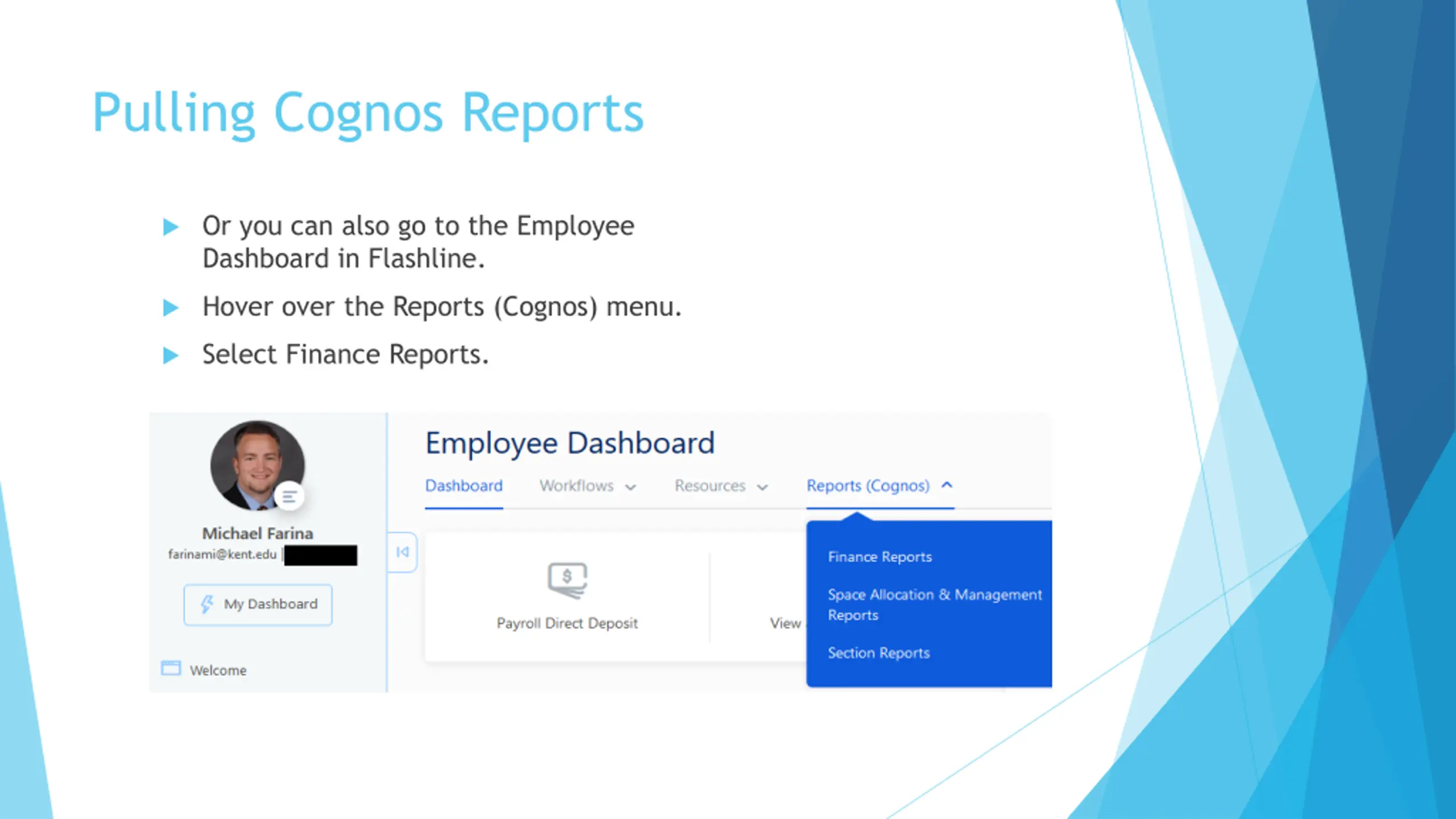The image size is (1456, 819).
Task: Click the Welcome window icon in sidebar
Action: 171,668
